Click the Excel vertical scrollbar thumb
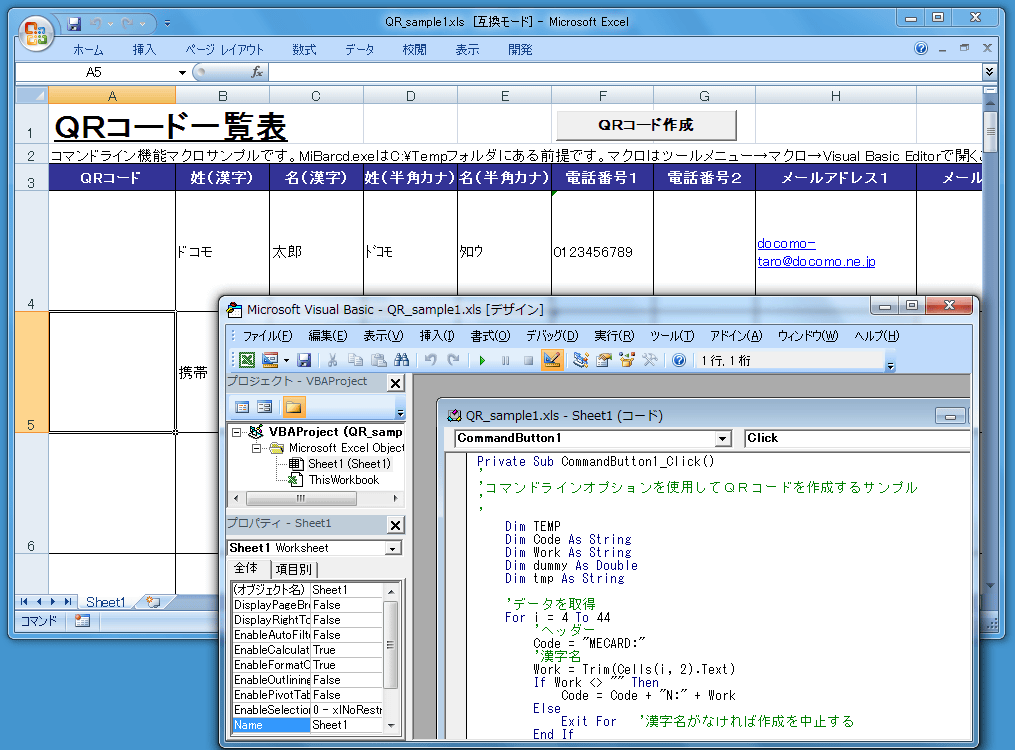 coord(990,131)
